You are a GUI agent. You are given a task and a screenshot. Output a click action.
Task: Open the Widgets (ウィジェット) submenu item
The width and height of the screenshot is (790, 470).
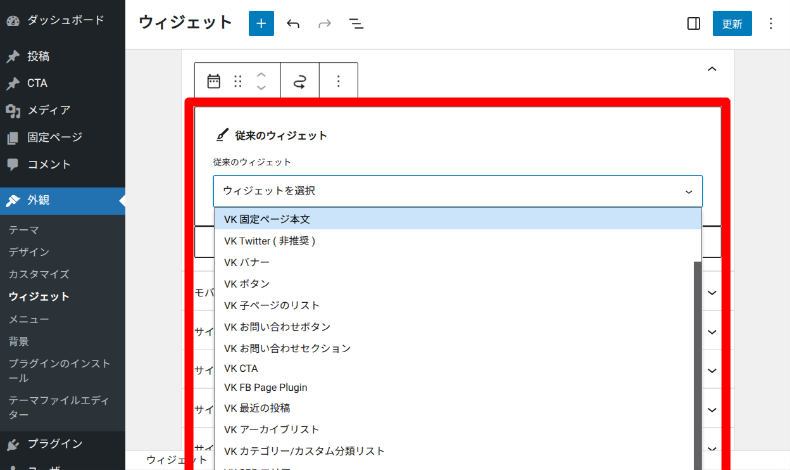click(x=39, y=297)
